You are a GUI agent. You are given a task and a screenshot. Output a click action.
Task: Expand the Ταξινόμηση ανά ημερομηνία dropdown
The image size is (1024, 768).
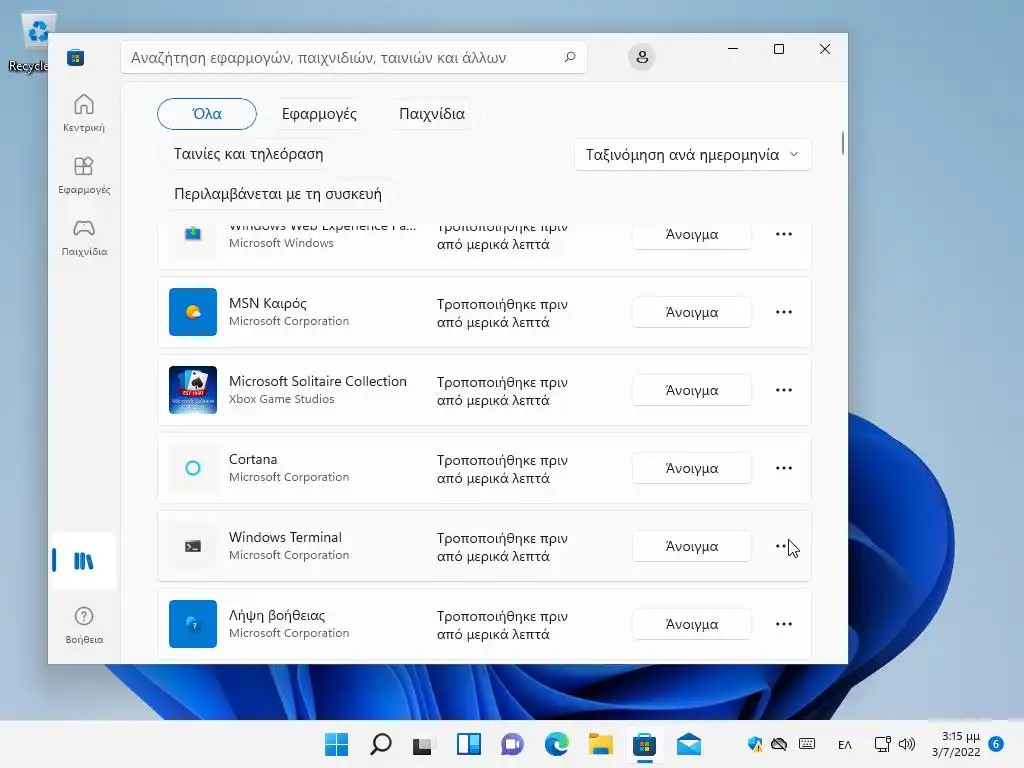[x=692, y=155]
